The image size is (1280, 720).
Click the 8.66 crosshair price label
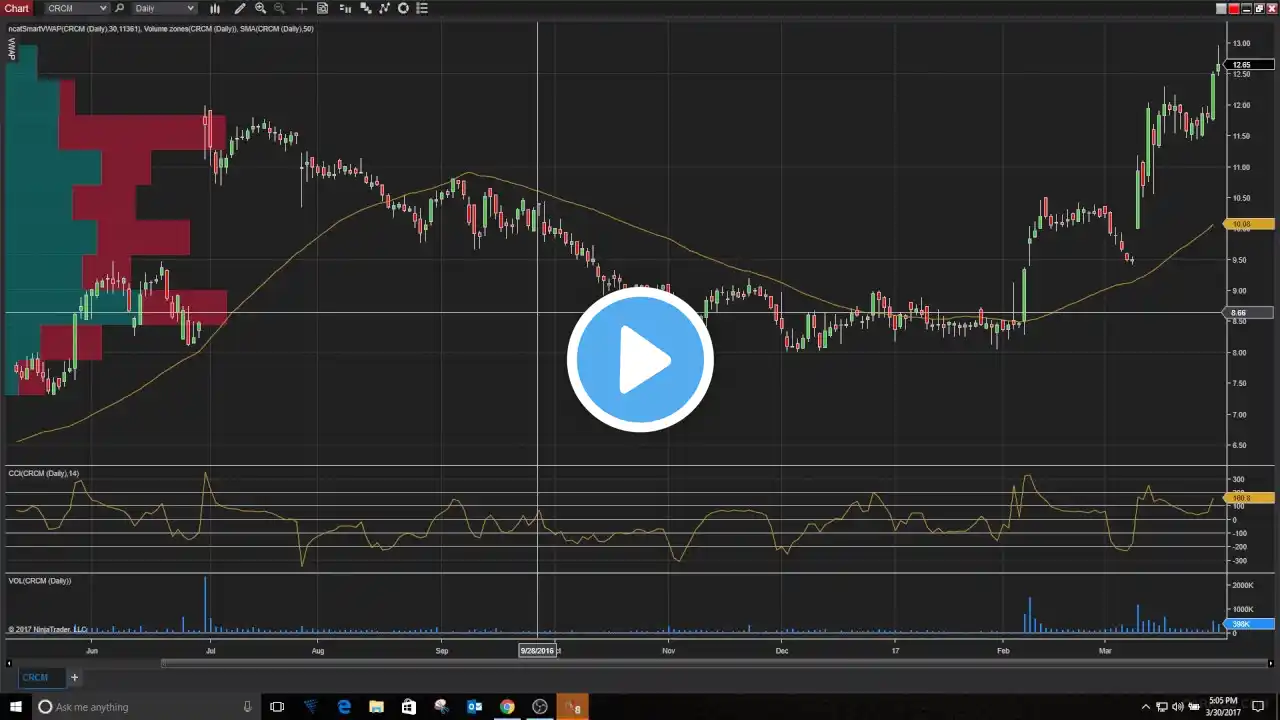pos(1249,313)
